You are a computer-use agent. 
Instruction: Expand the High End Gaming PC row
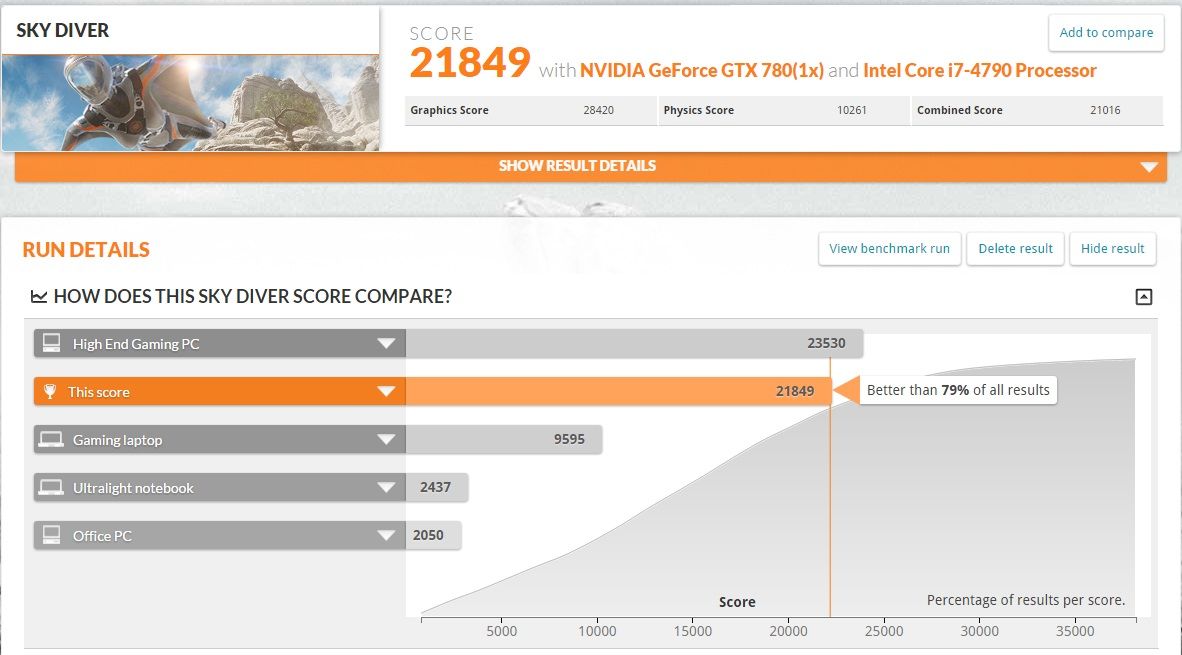pos(386,344)
